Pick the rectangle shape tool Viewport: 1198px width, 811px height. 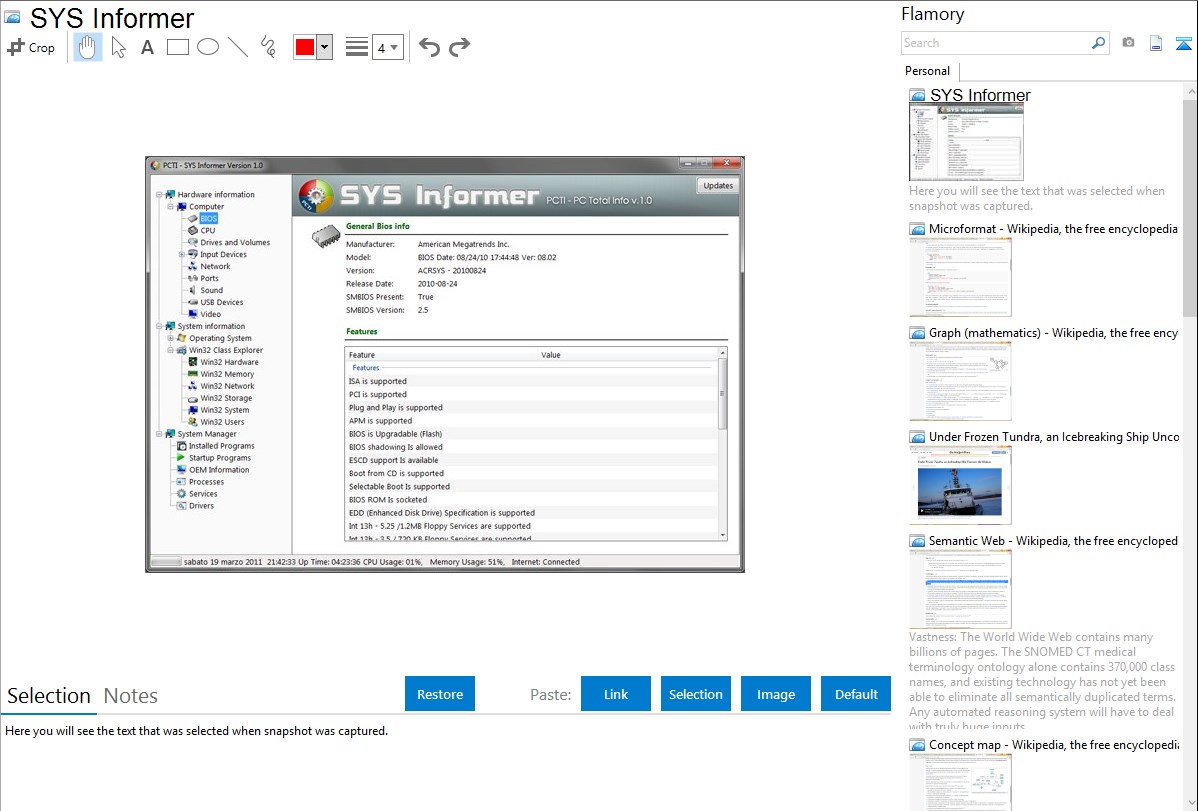[x=178, y=47]
